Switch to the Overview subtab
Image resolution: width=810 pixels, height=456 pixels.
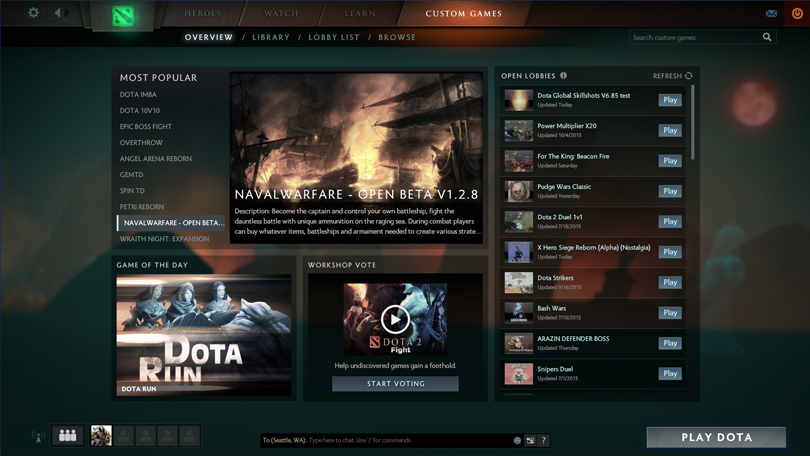(x=209, y=37)
